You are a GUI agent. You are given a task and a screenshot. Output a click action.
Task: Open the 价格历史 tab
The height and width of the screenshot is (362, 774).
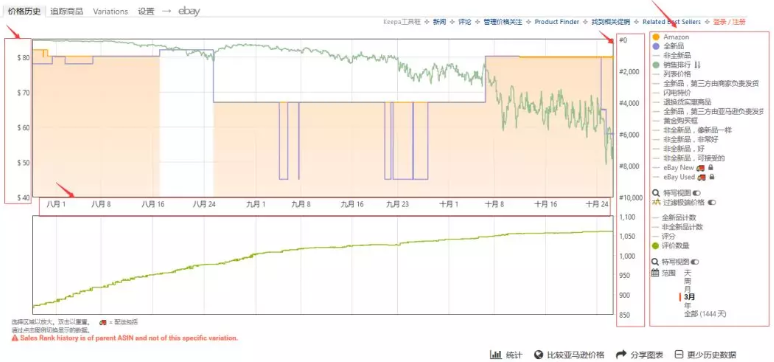click(x=24, y=11)
